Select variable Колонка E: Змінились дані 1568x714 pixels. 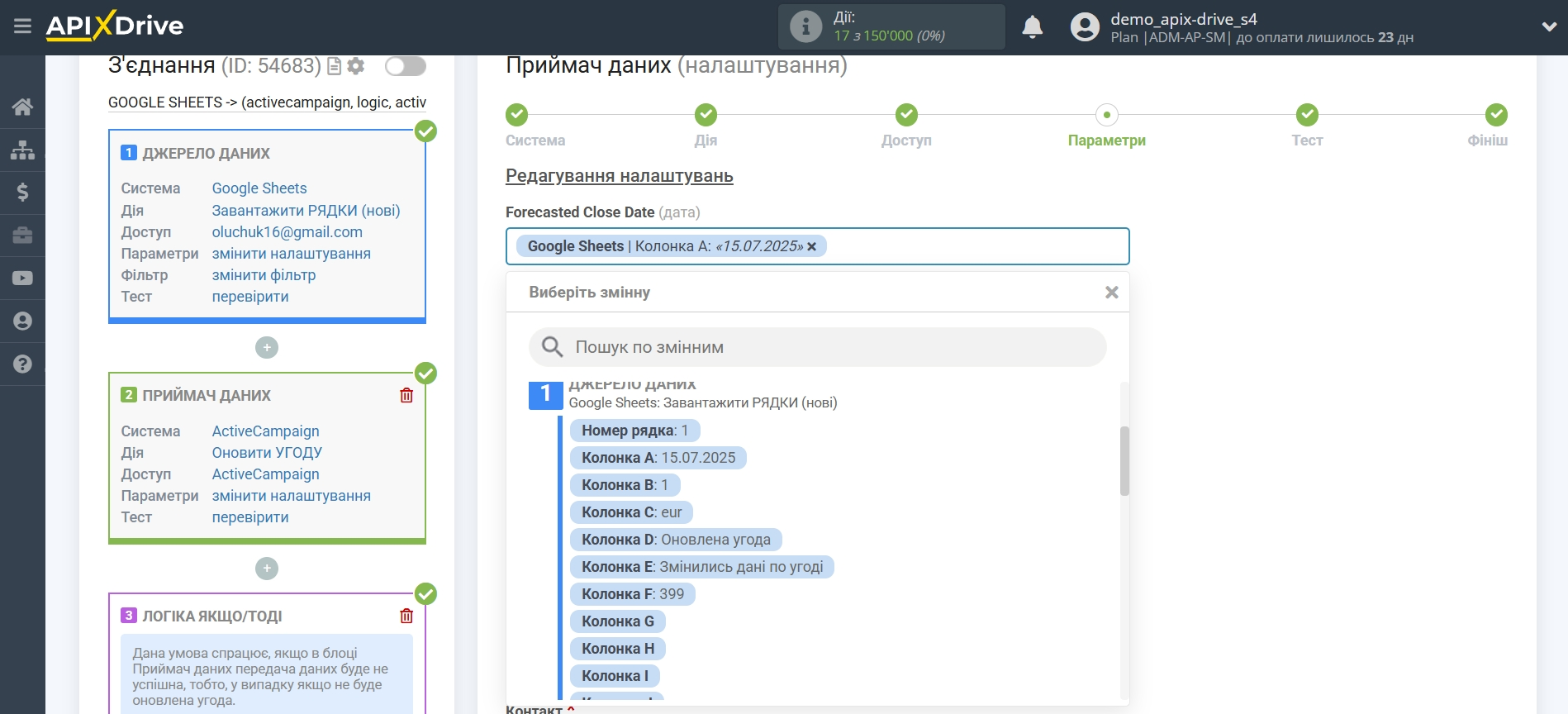point(702,567)
